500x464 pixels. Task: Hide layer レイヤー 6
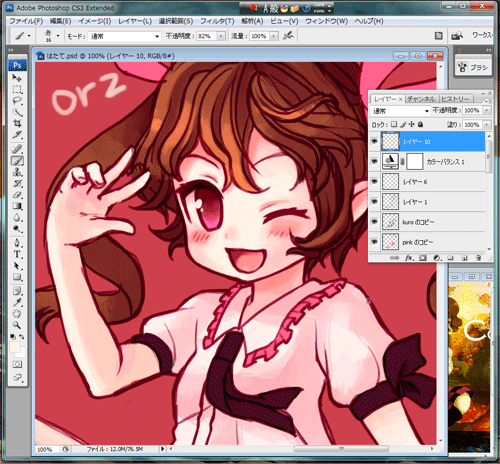(x=375, y=181)
